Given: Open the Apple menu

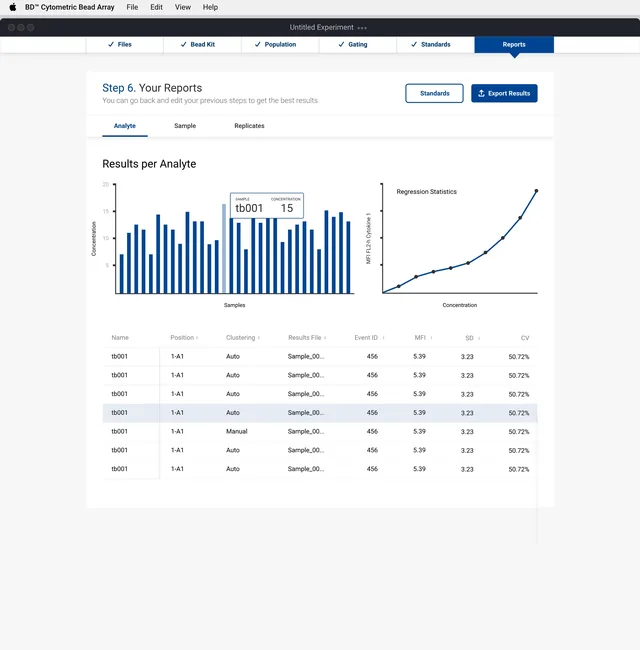Looking at the screenshot, I should [x=13, y=7].
